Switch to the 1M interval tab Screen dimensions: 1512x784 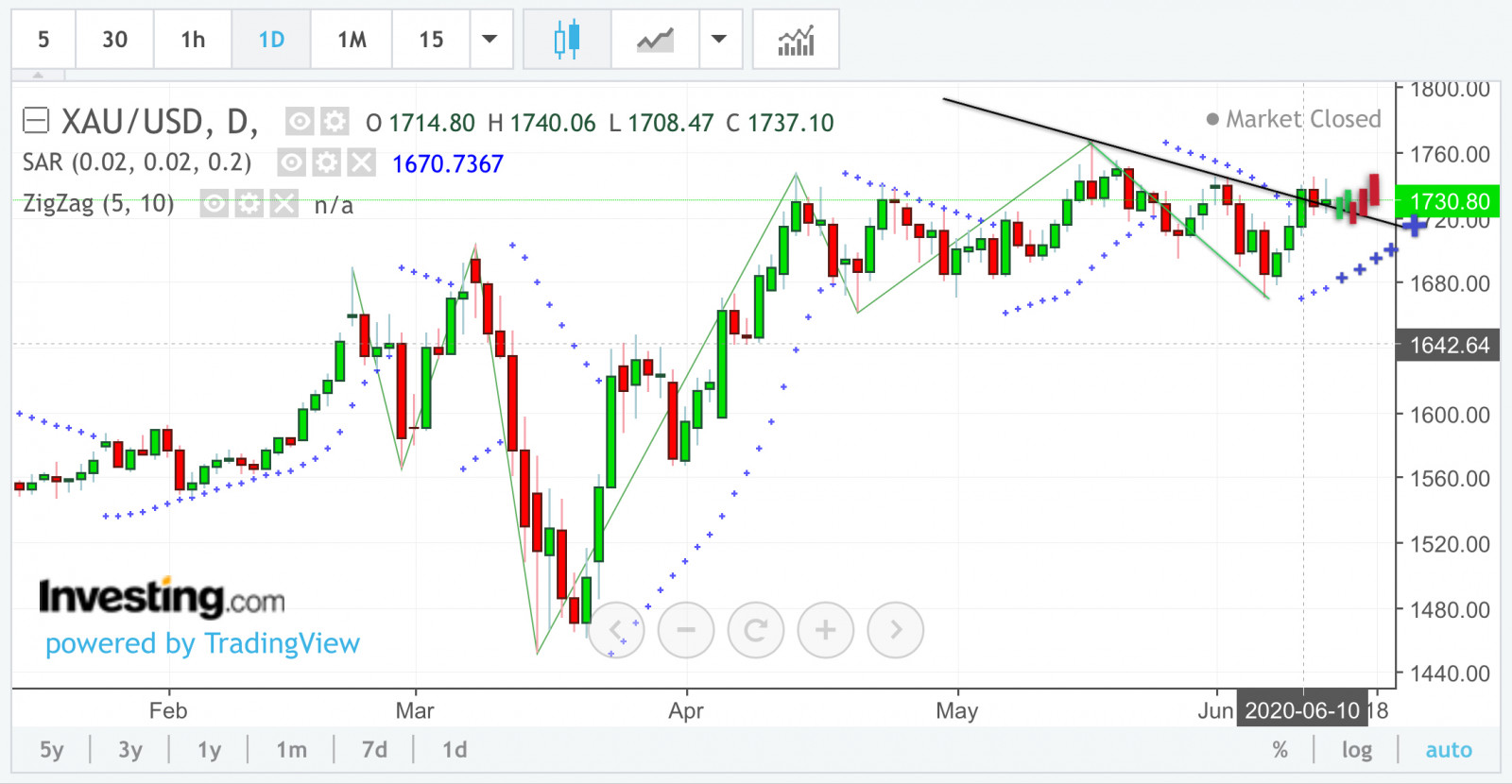[x=352, y=40]
